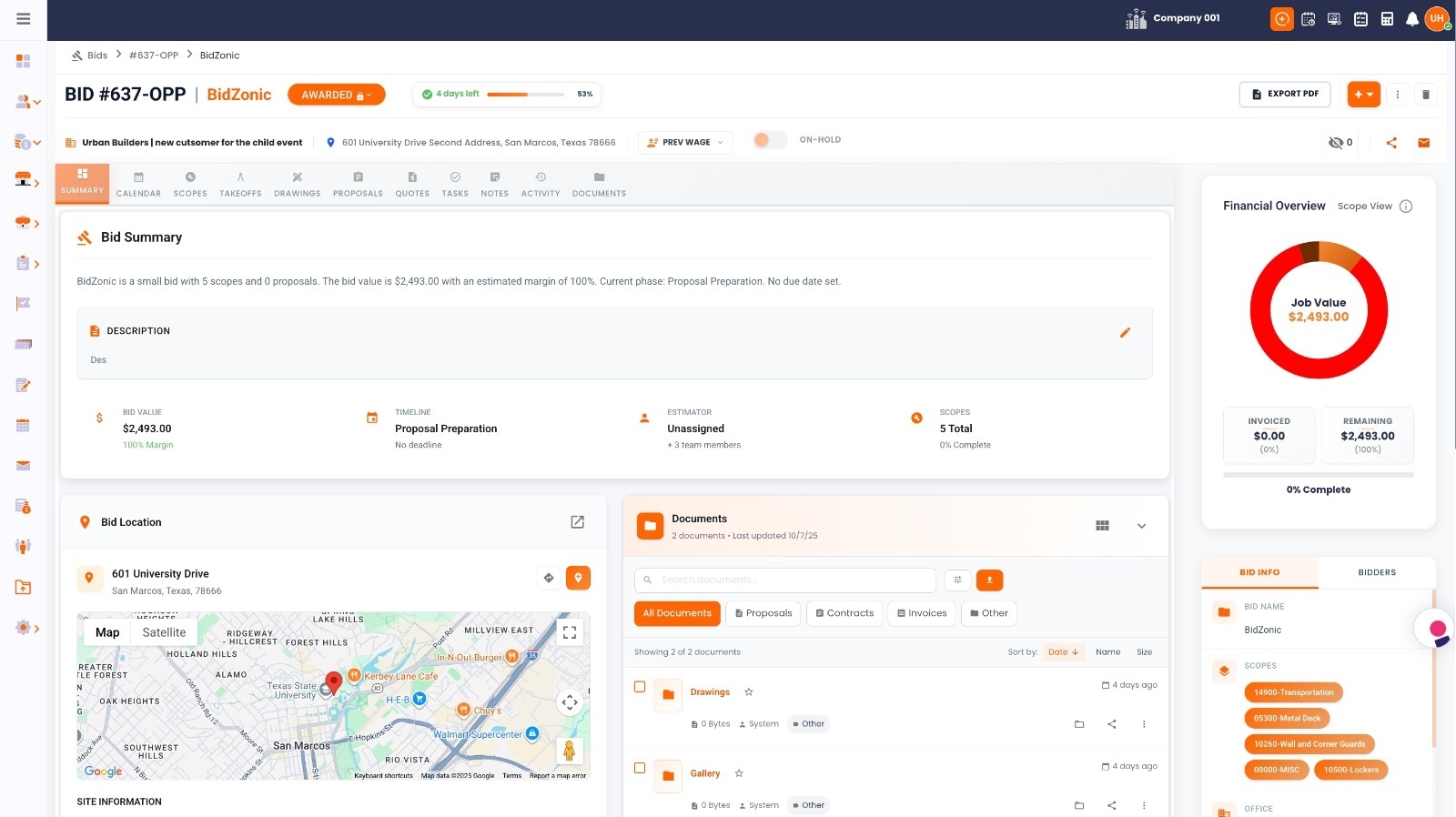Collapse the Documents panel chevron

point(1141,526)
